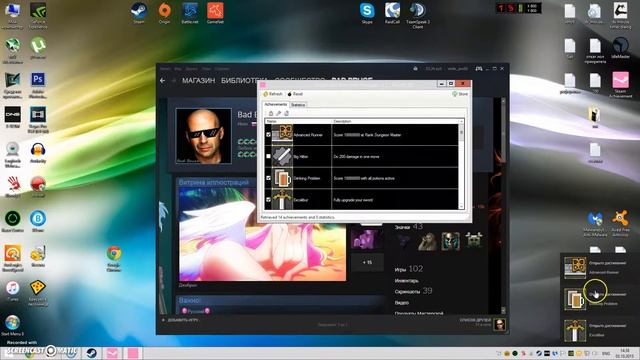Image resolution: width=640 pixels, height=360 pixels.
Task: Tick the Advanced Runner achievement checkbox
Action: pos(268,135)
